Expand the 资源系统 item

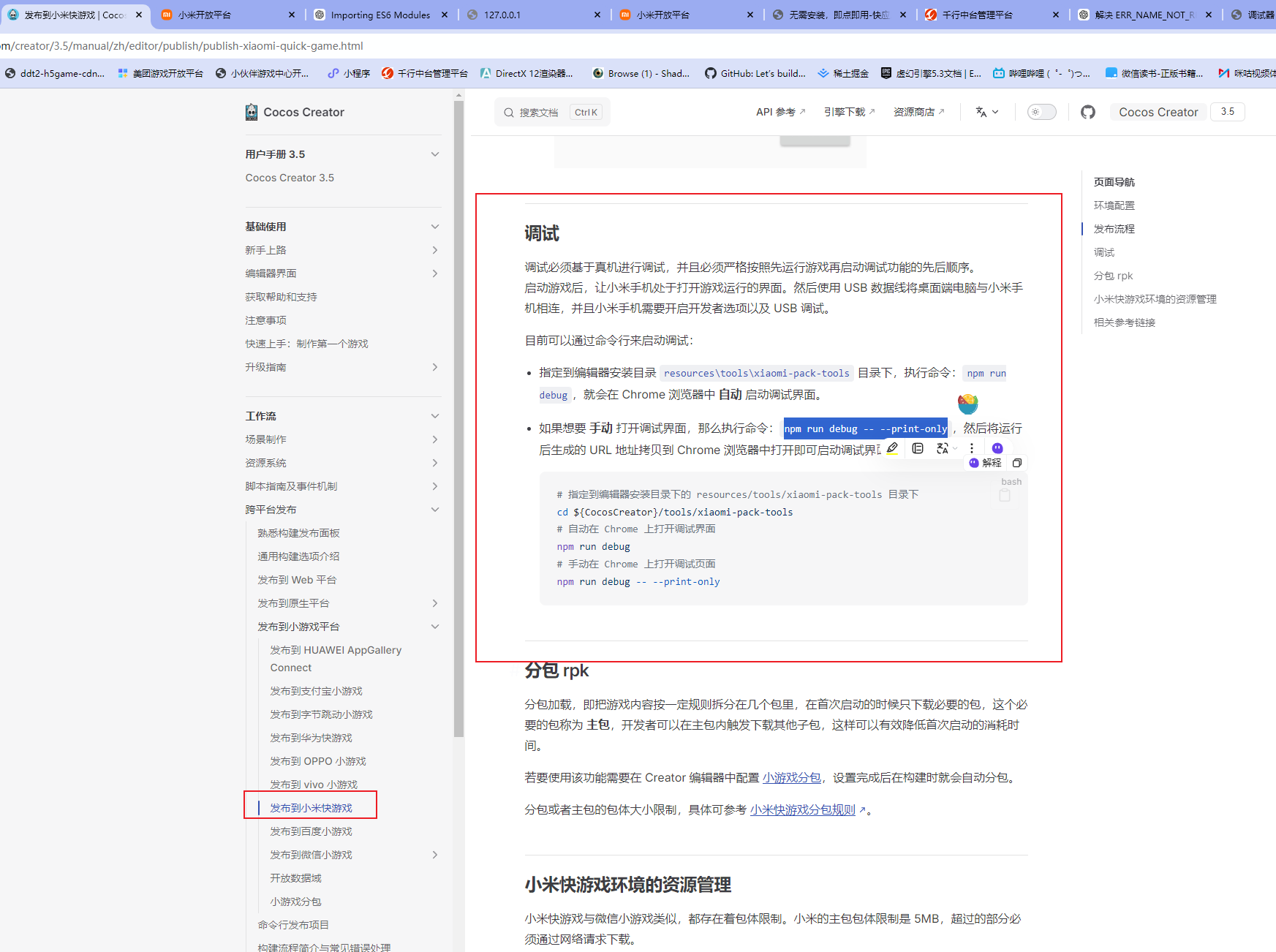tap(435, 463)
